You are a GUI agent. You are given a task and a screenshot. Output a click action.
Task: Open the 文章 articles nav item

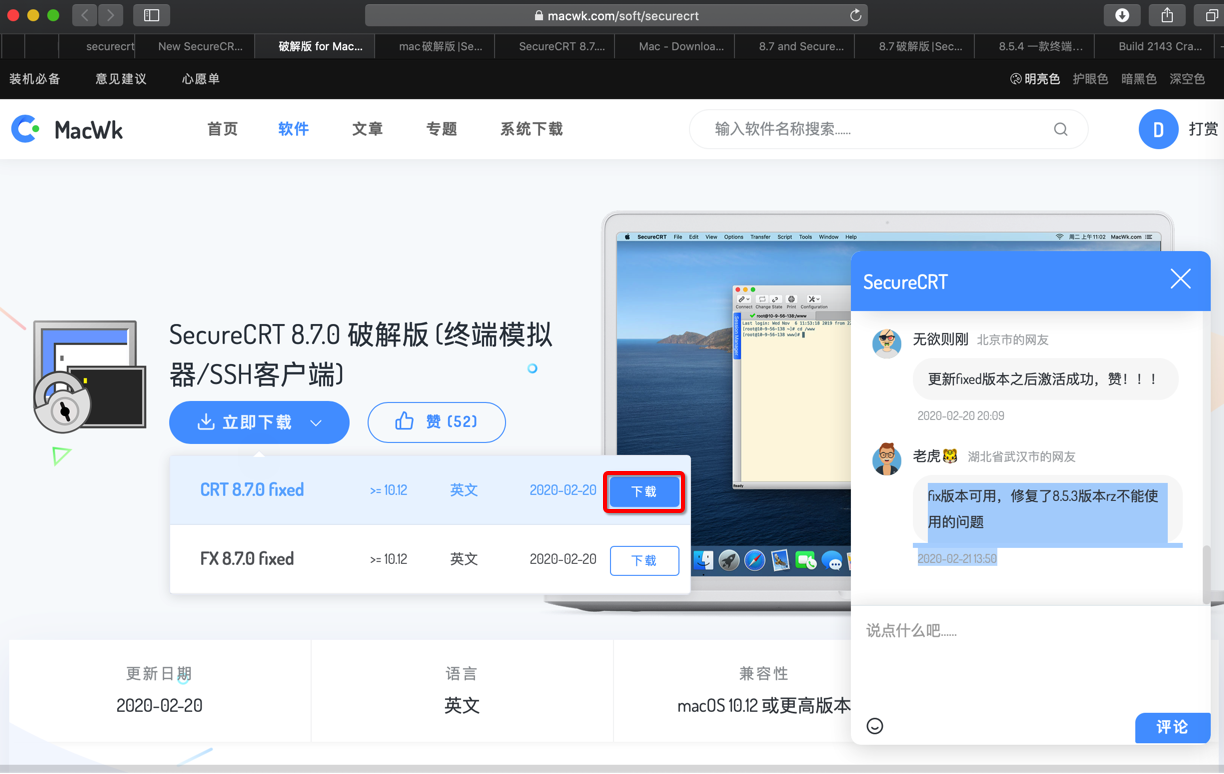click(x=367, y=129)
